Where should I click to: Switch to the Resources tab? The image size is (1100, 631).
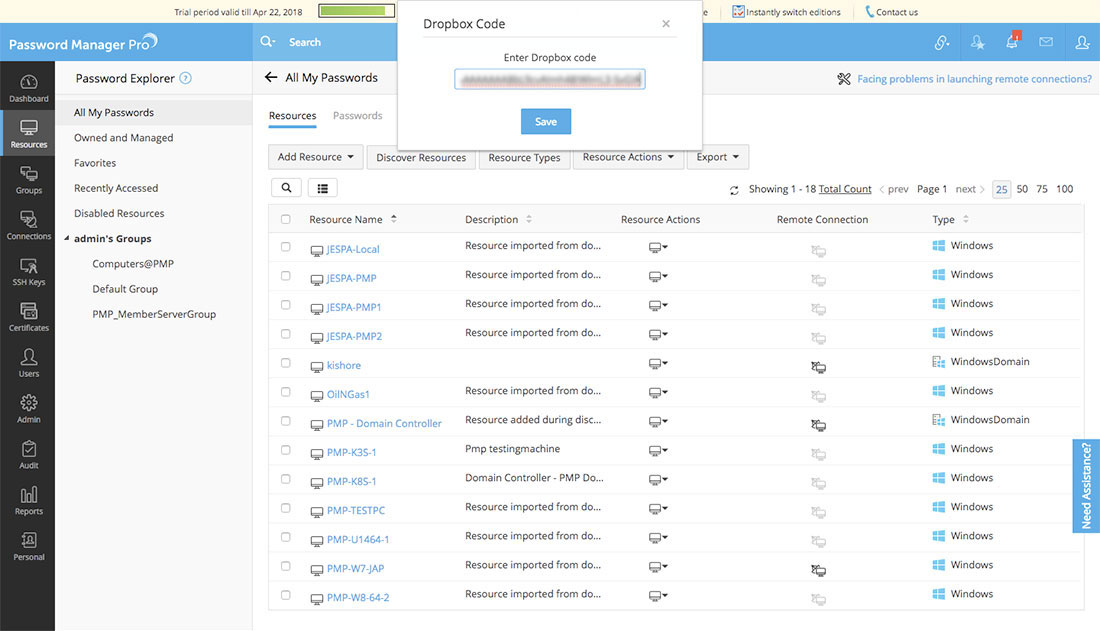tap(293, 116)
